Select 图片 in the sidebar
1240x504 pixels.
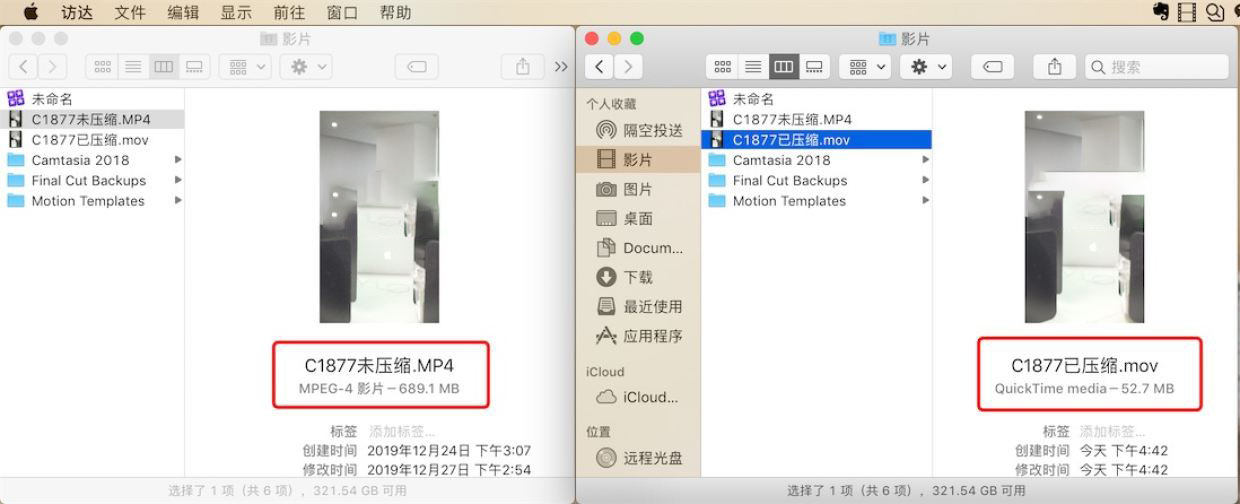[638, 189]
